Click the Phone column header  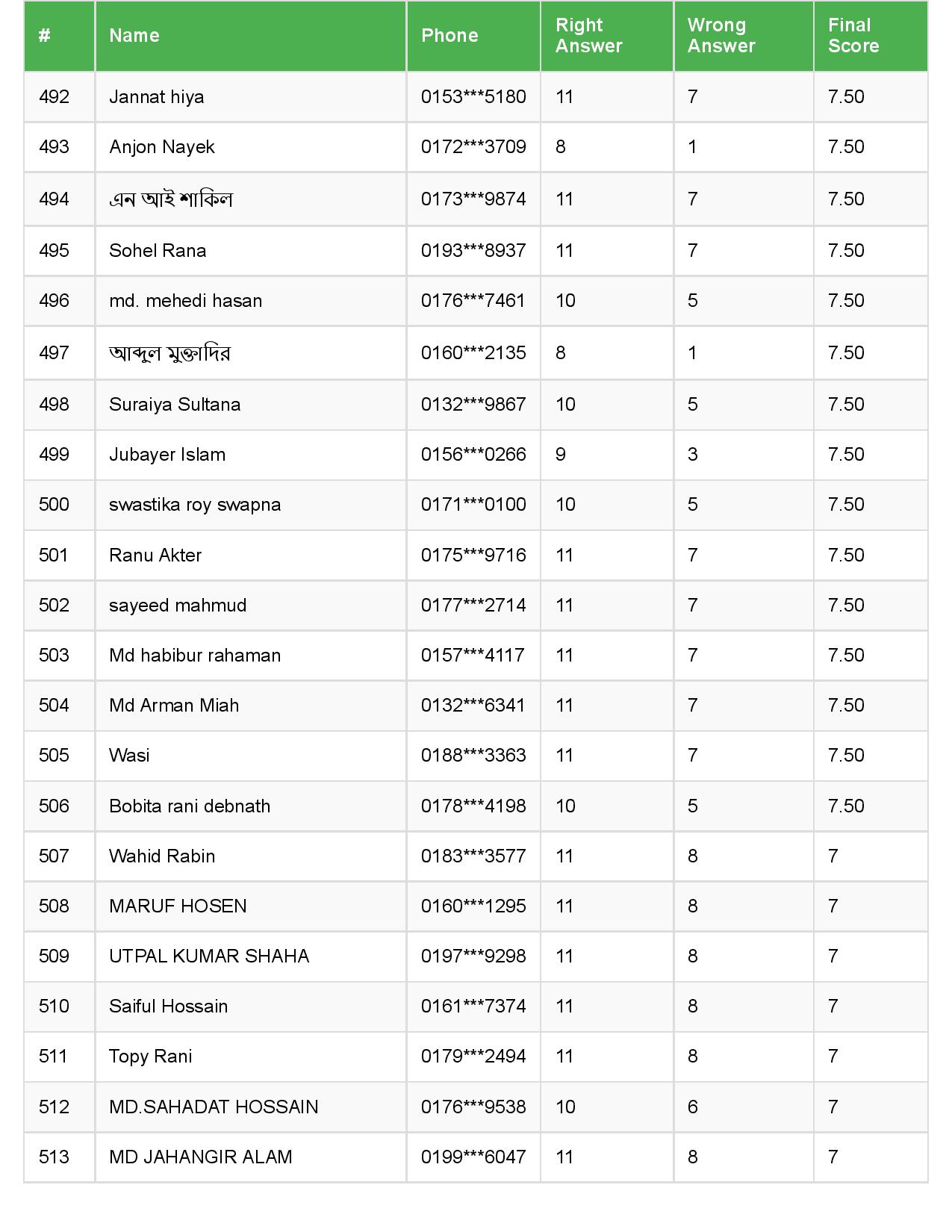tap(449, 36)
